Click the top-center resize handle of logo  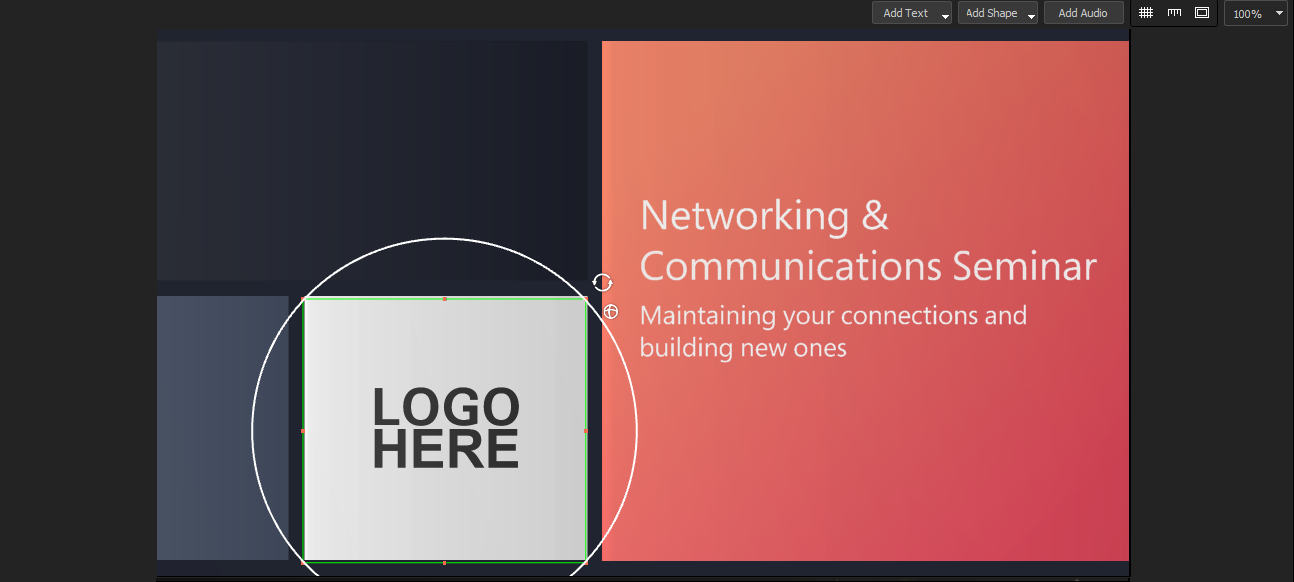445,298
